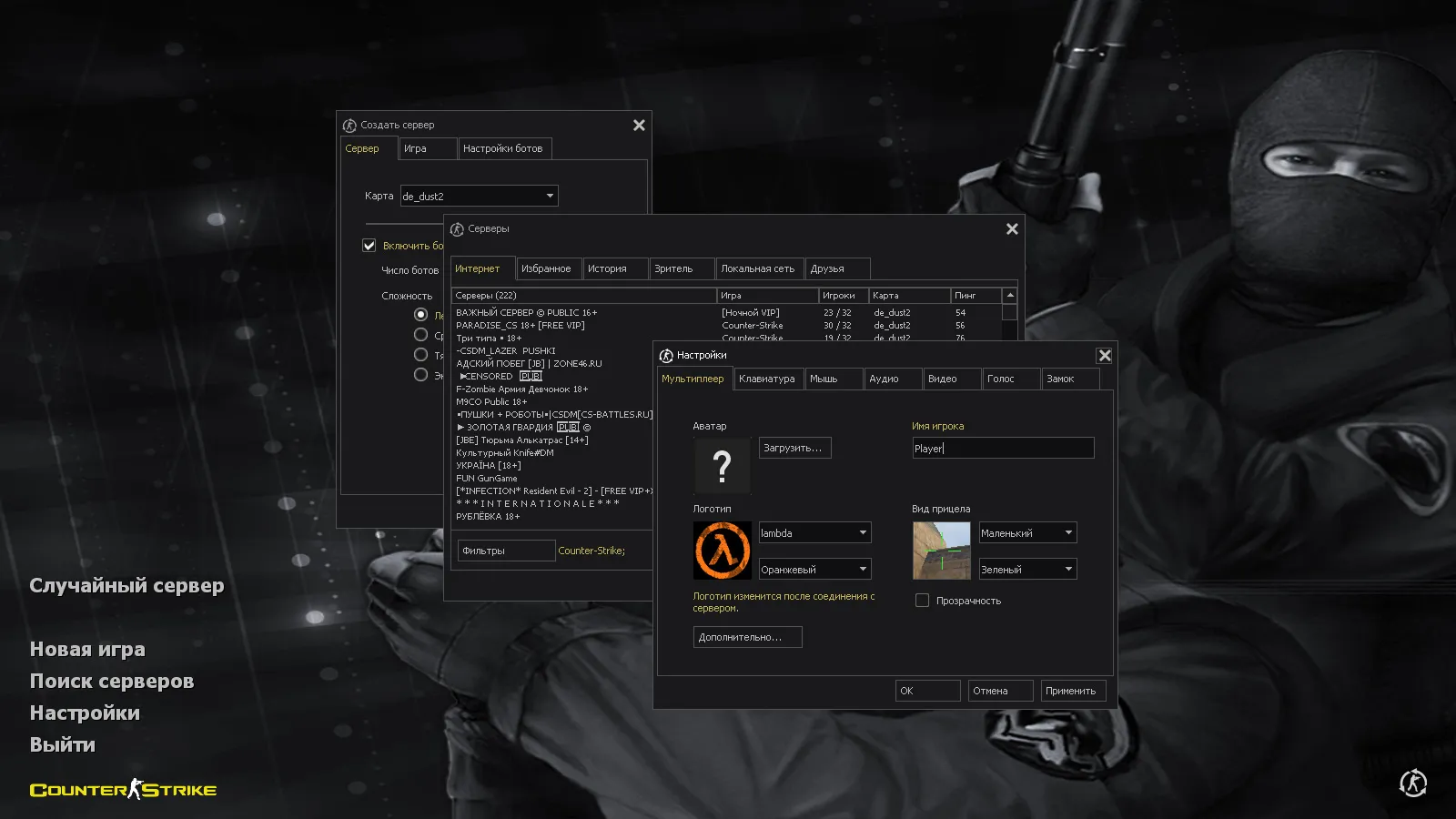Click the CS icon in the bottom-right corner

coord(1411,783)
